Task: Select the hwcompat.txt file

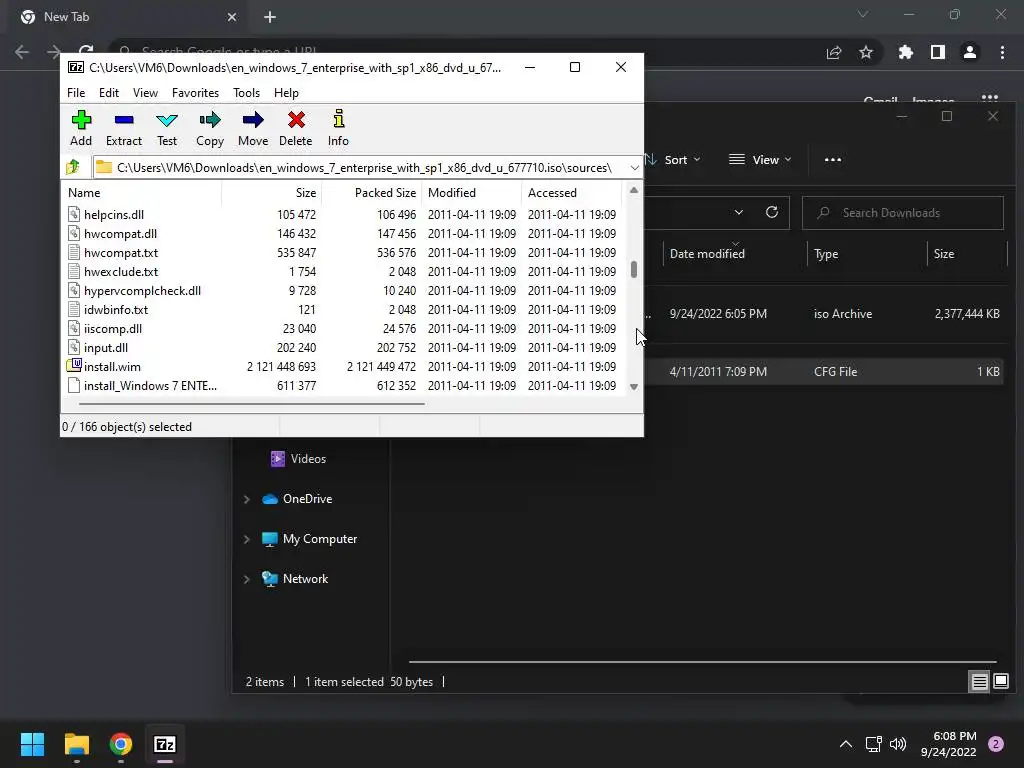Action: click(x=121, y=252)
